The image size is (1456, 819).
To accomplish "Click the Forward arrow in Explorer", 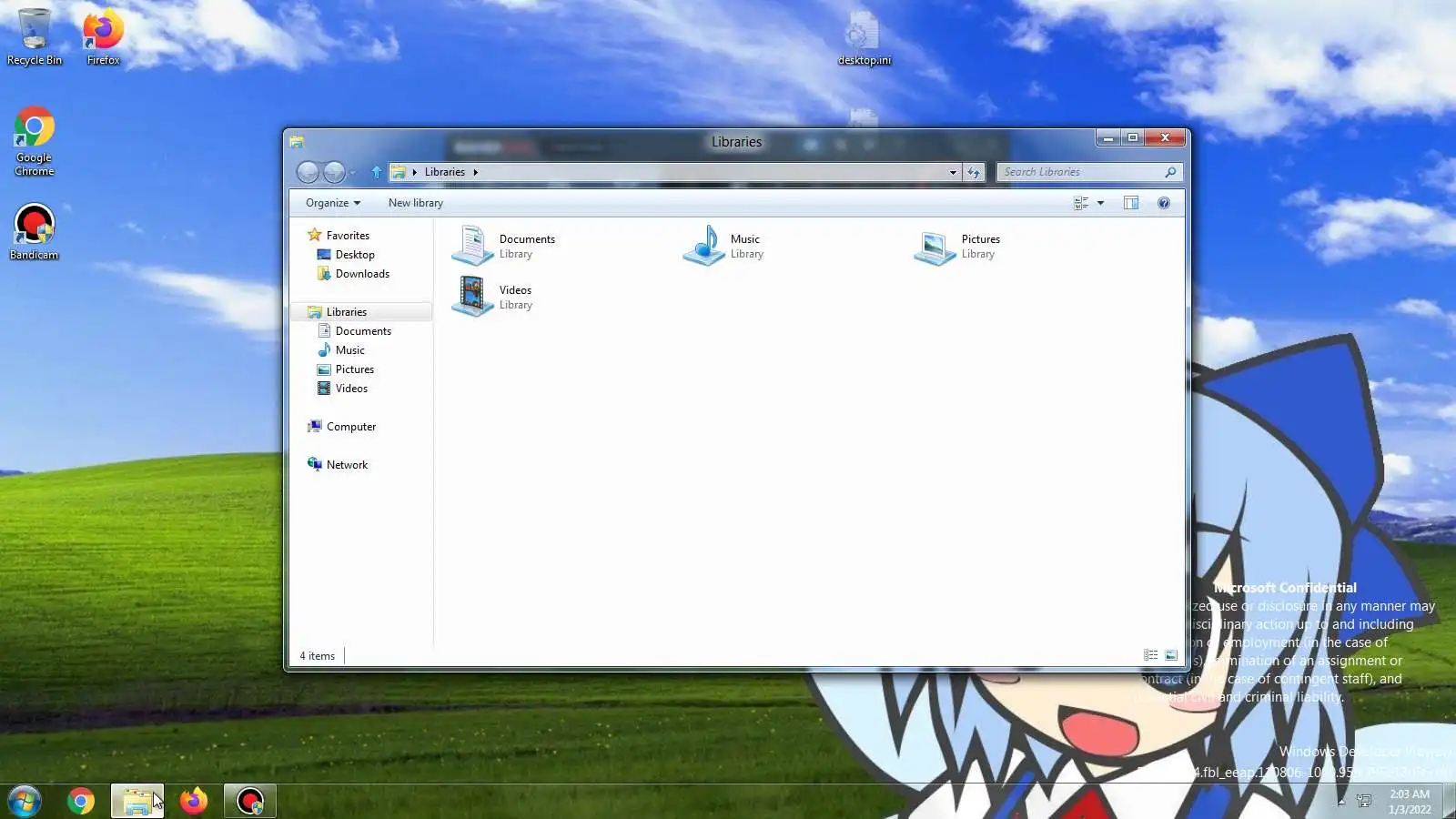I will 334,172.
